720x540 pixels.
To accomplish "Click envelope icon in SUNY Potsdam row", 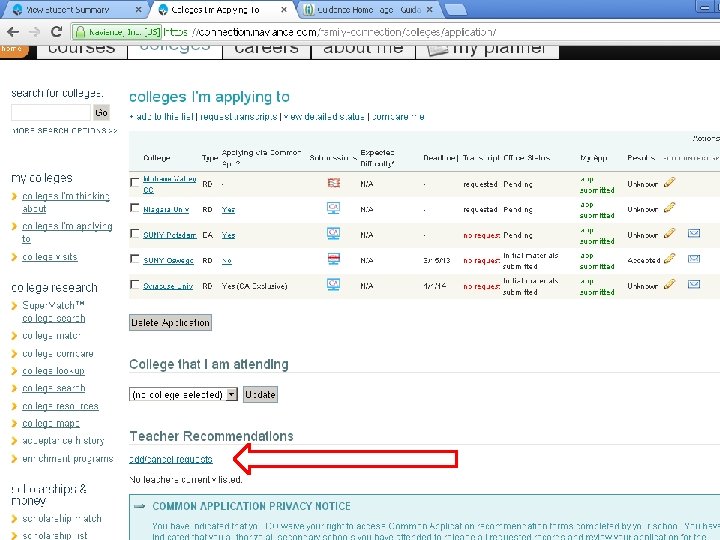I will click(694, 233).
